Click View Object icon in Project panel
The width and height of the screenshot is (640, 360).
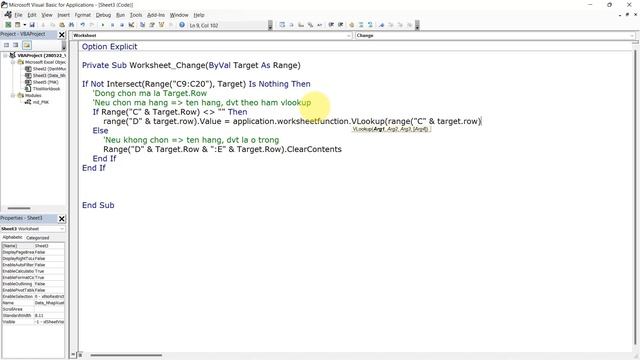point(16,45)
